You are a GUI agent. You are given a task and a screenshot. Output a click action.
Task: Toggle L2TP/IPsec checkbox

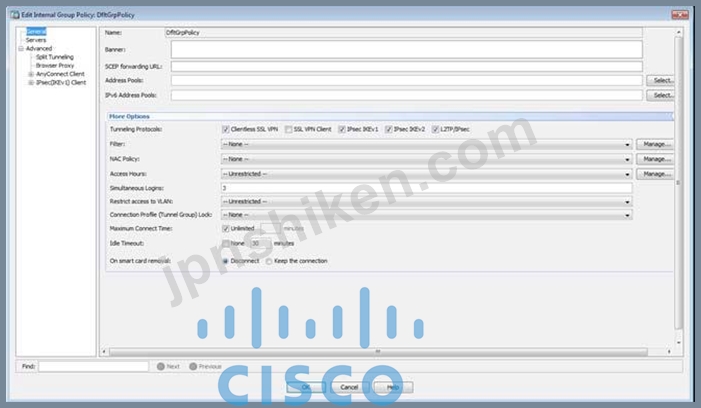click(x=435, y=130)
